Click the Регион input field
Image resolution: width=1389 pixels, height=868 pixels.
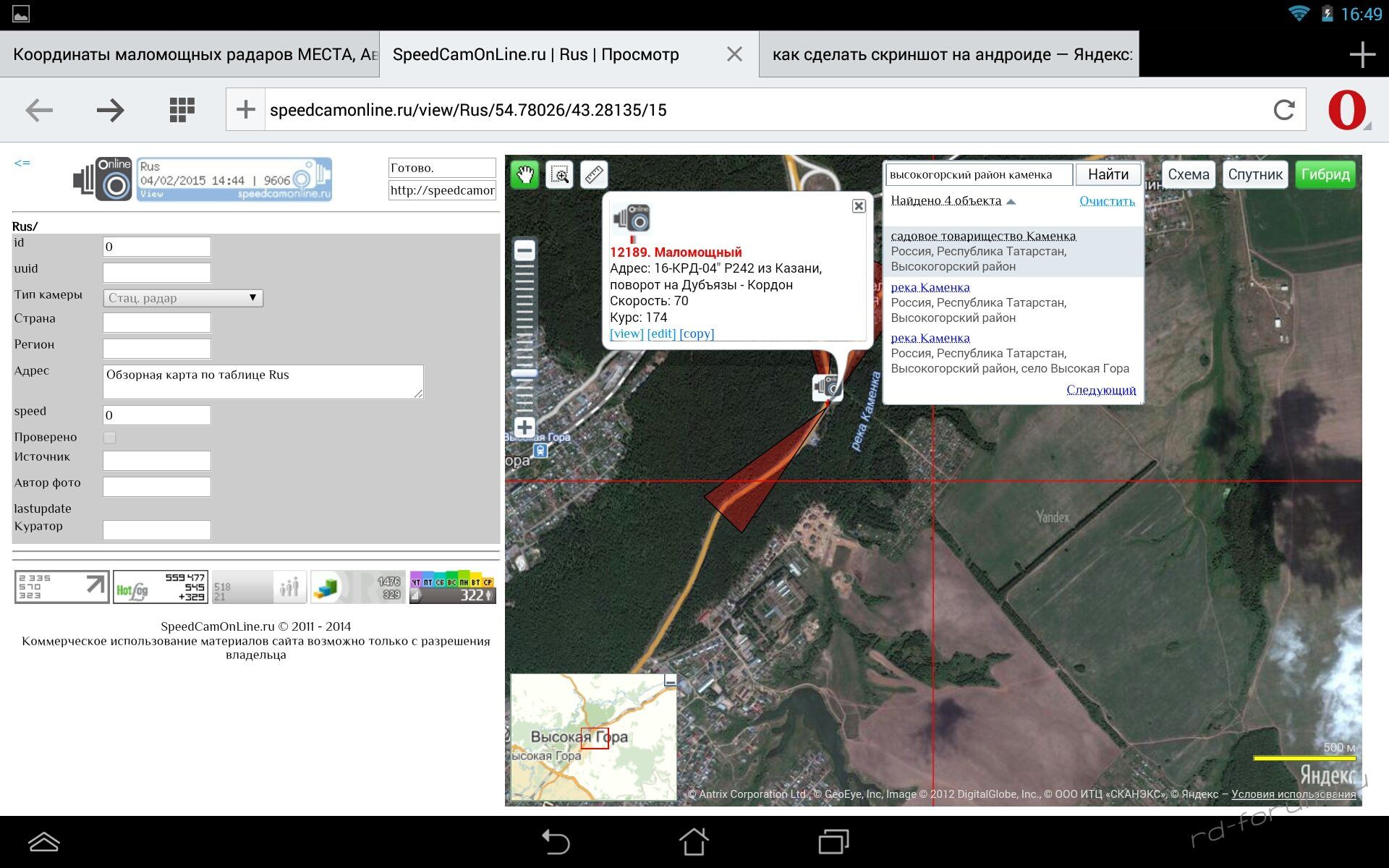[x=157, y=349]
